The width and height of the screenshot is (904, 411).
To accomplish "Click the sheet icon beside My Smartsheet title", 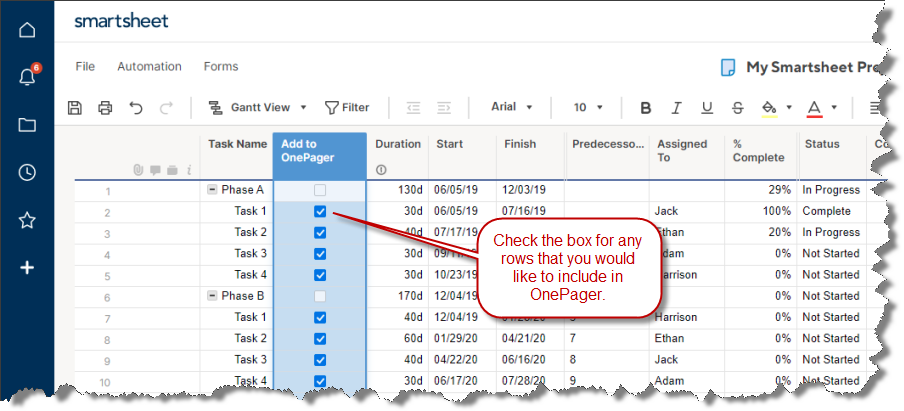I will tap(728, 67).
